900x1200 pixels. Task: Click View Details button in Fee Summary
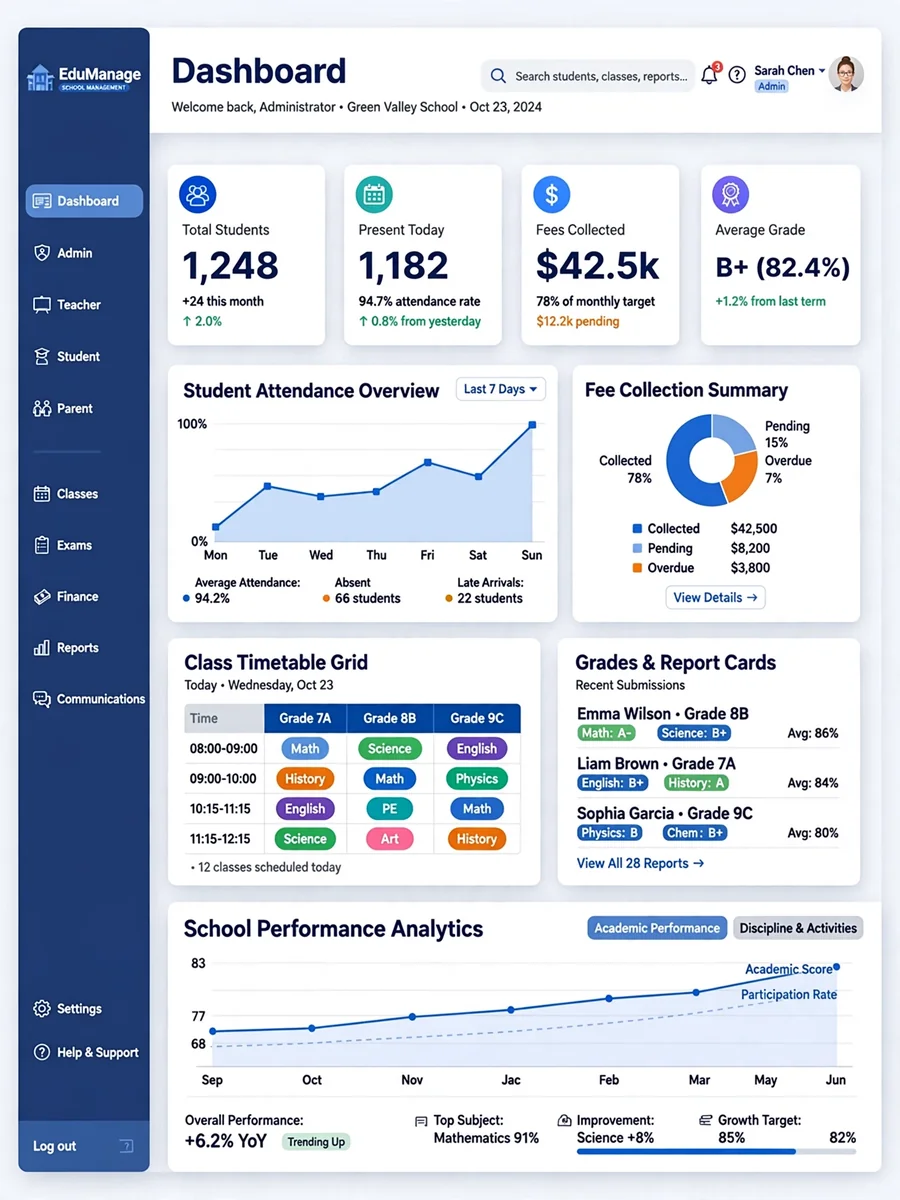[x=715, y=597]
